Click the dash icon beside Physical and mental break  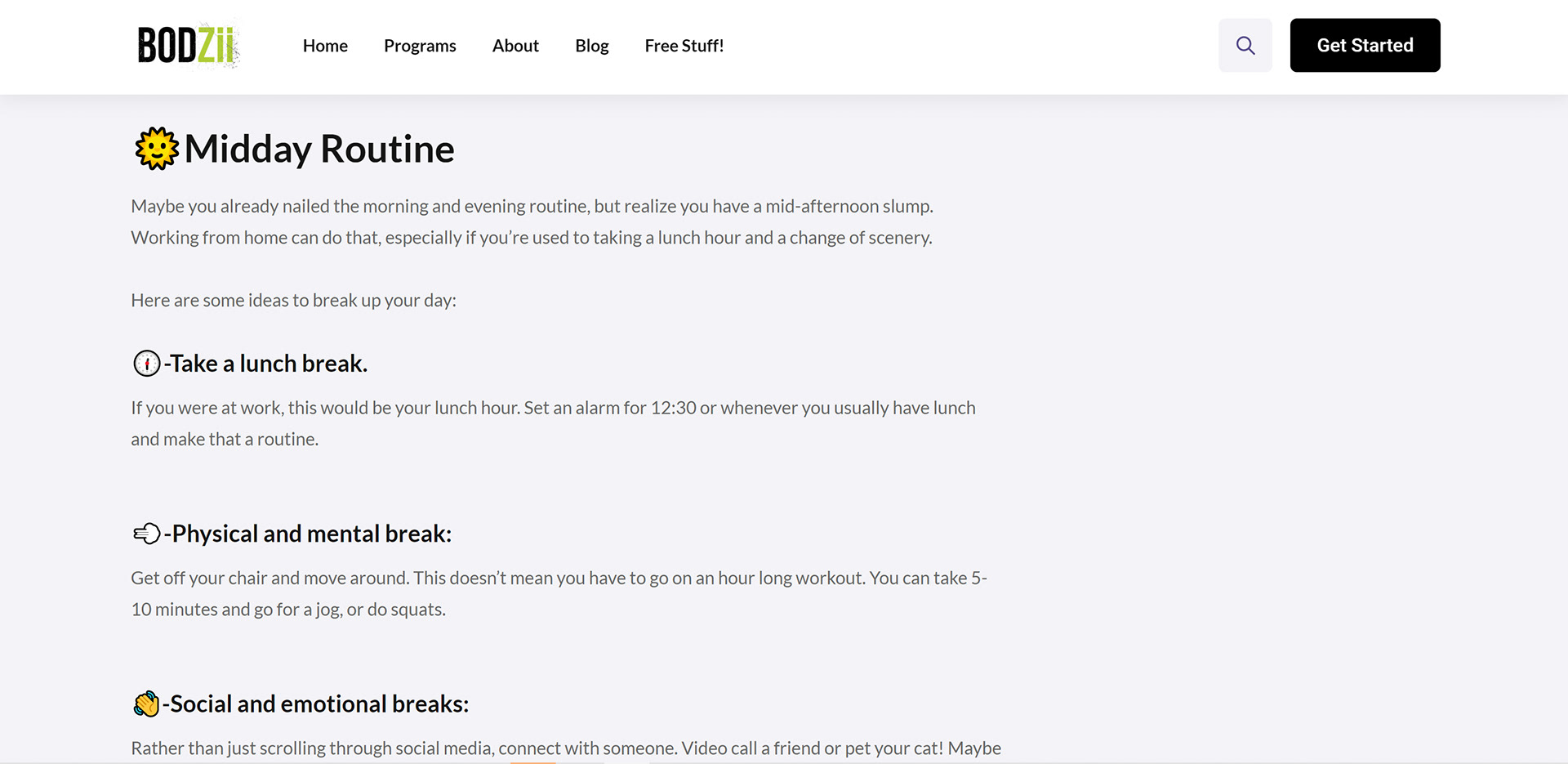click(147, 534)
